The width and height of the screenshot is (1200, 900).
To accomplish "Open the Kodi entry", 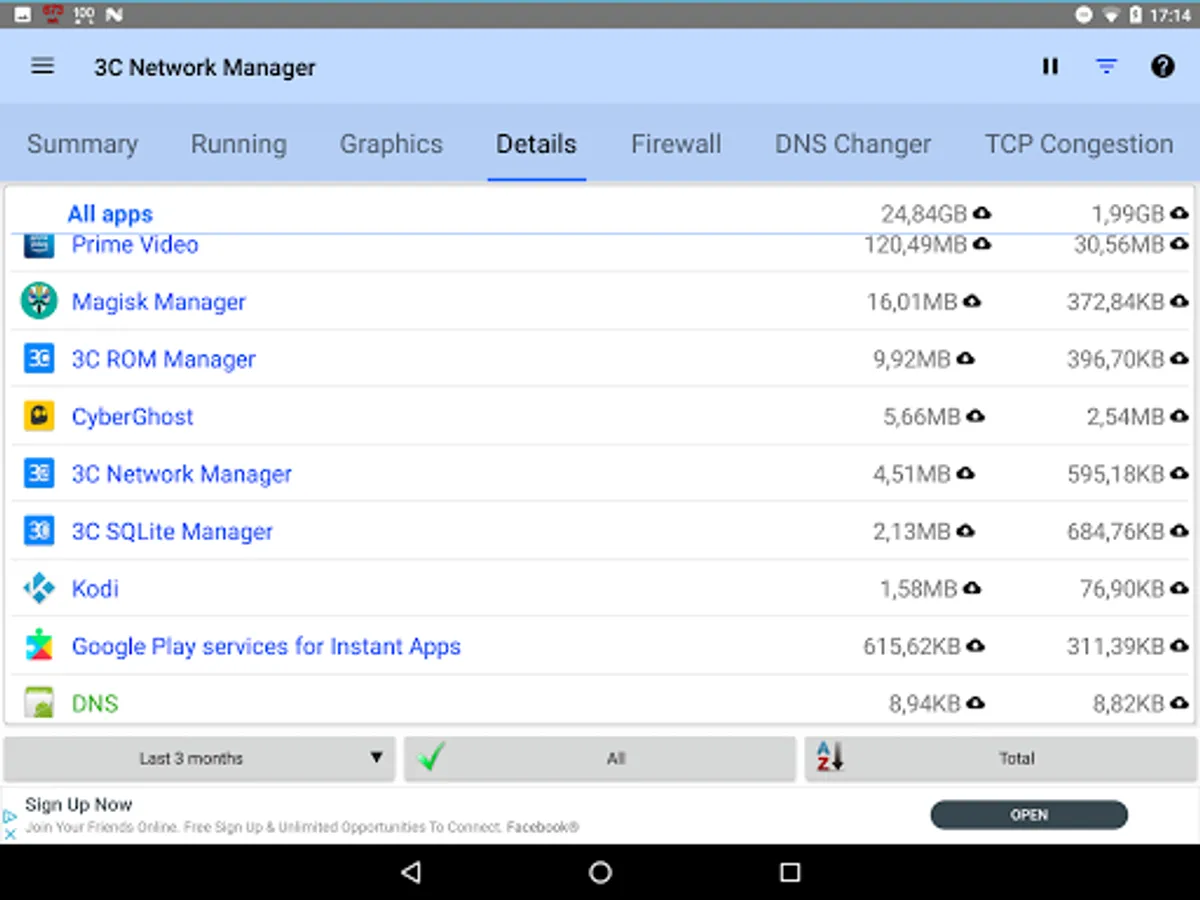I will click(x=95, y=589).
